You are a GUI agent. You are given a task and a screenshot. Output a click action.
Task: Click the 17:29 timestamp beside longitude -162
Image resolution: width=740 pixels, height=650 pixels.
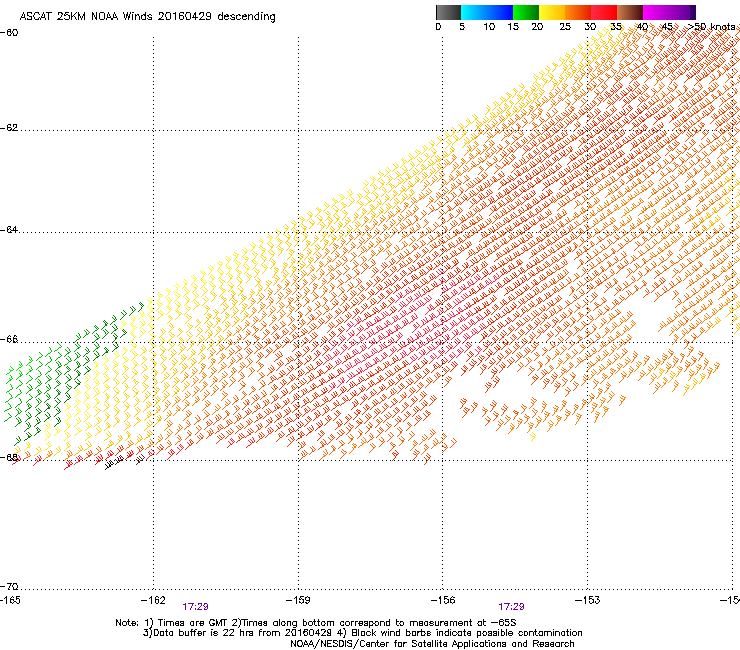(x=195, y=607)
